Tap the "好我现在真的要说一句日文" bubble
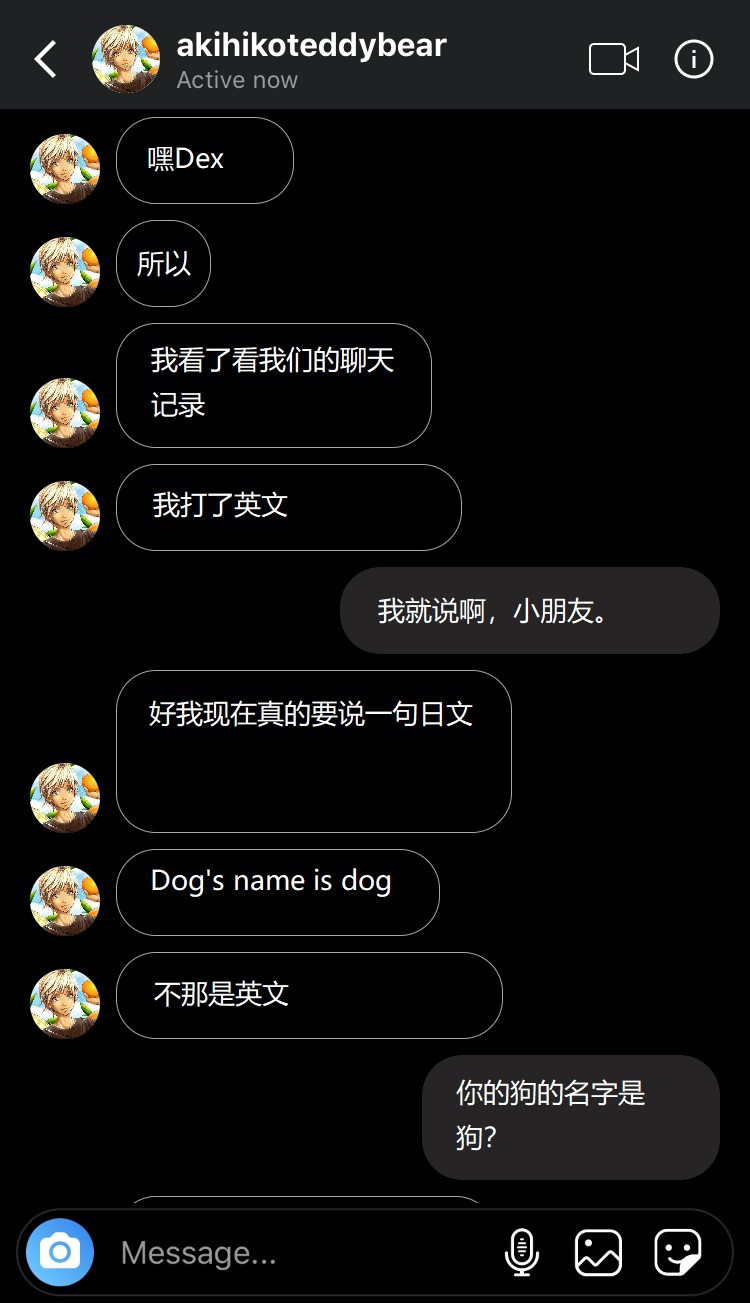This screenshot has width=750, height=1303. [314, 751]
